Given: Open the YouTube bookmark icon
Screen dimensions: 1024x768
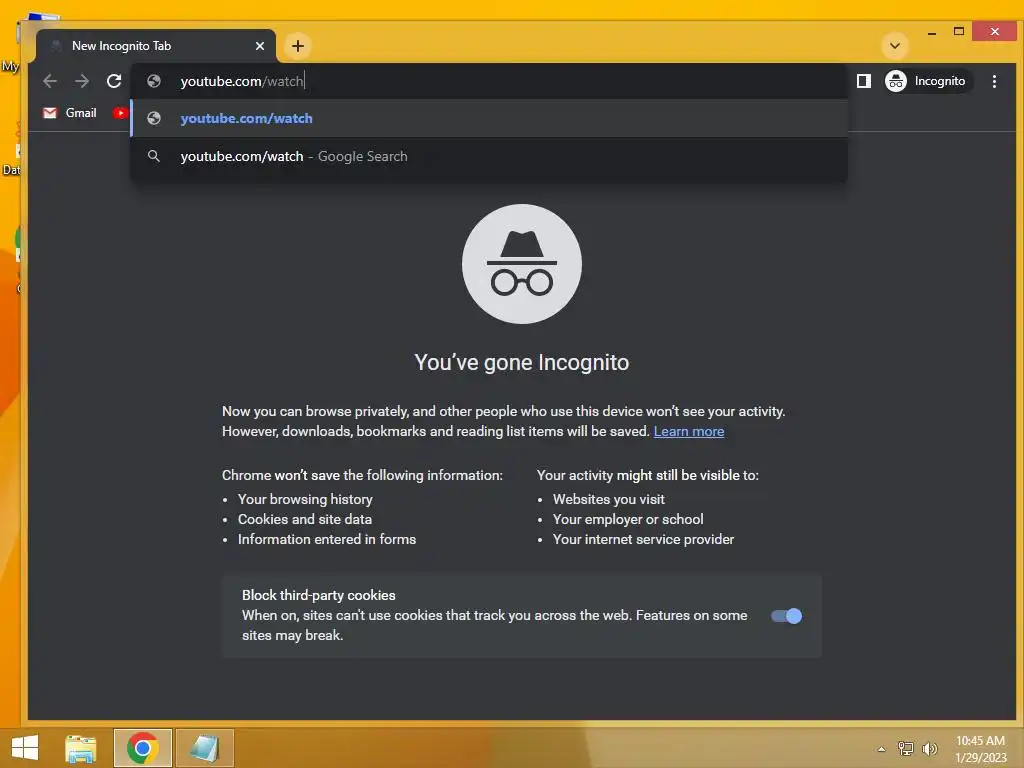Looking at the screenshot, I should click(x=120, y=113).
